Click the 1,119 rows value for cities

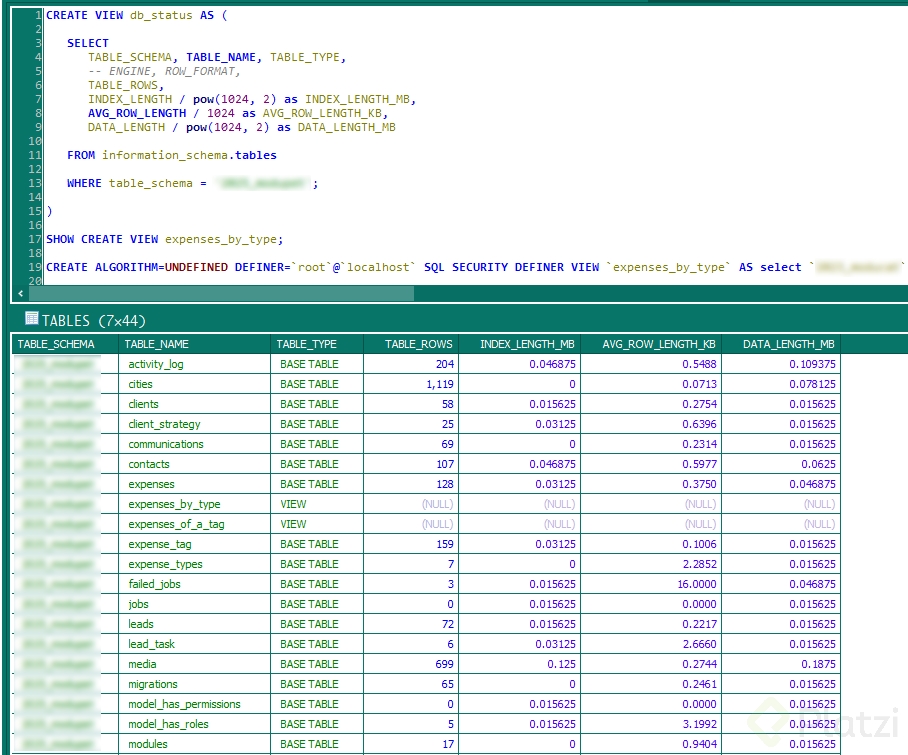pyautogui.click(x=411, y=384)
